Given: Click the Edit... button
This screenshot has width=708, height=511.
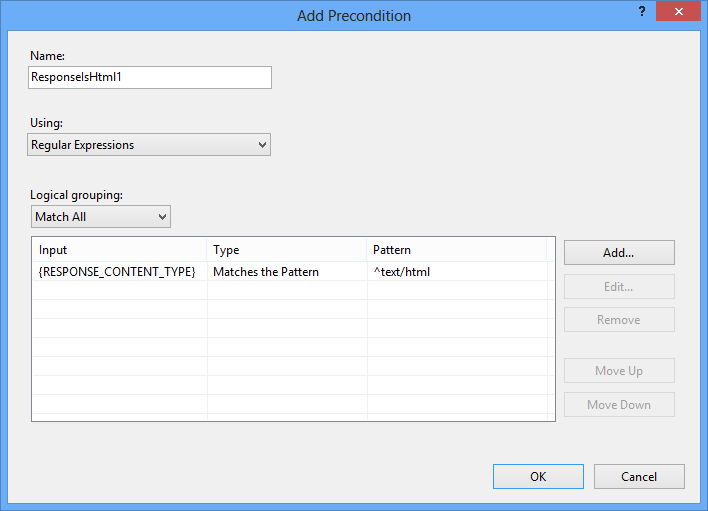Looking at the screenshot, I should [x=619, y=286].
